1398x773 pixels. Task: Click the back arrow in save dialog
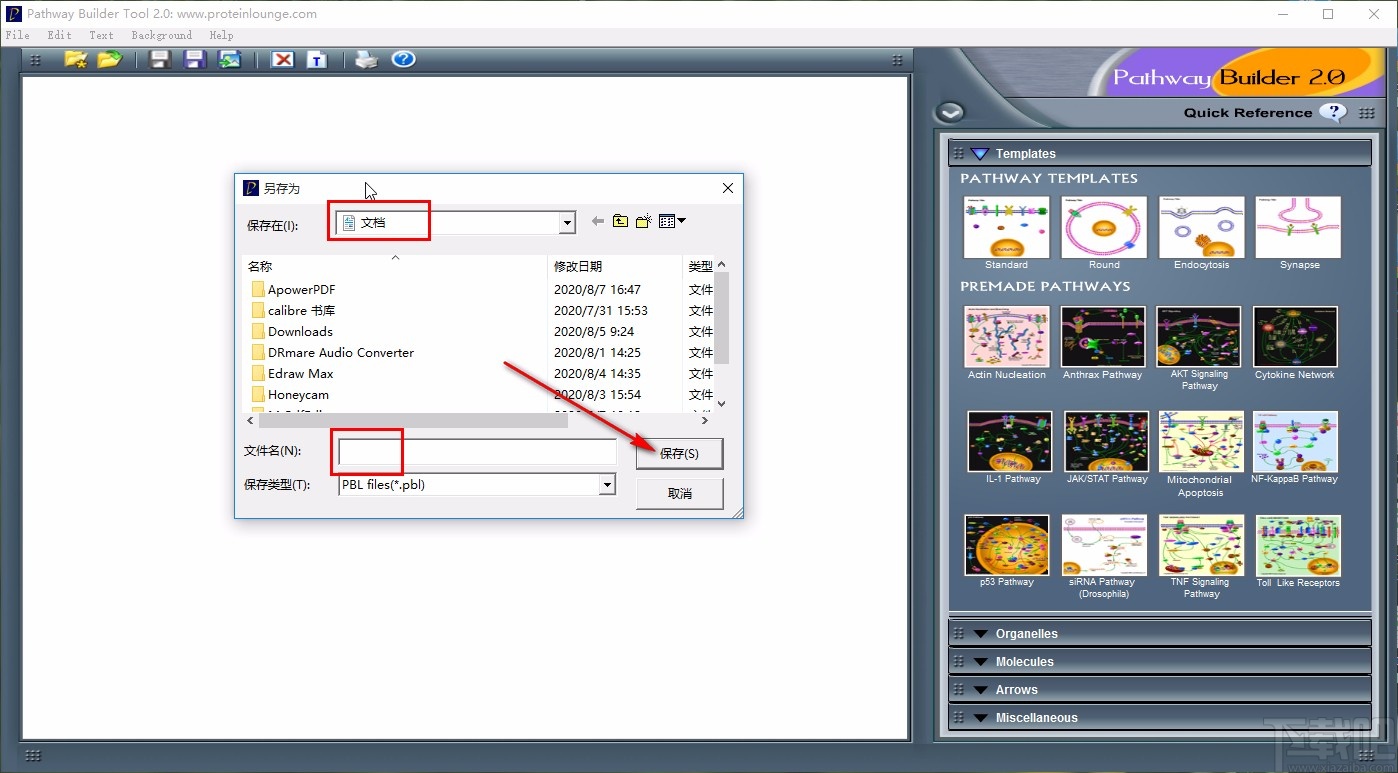pyautogui.click(x=598, y=221)
